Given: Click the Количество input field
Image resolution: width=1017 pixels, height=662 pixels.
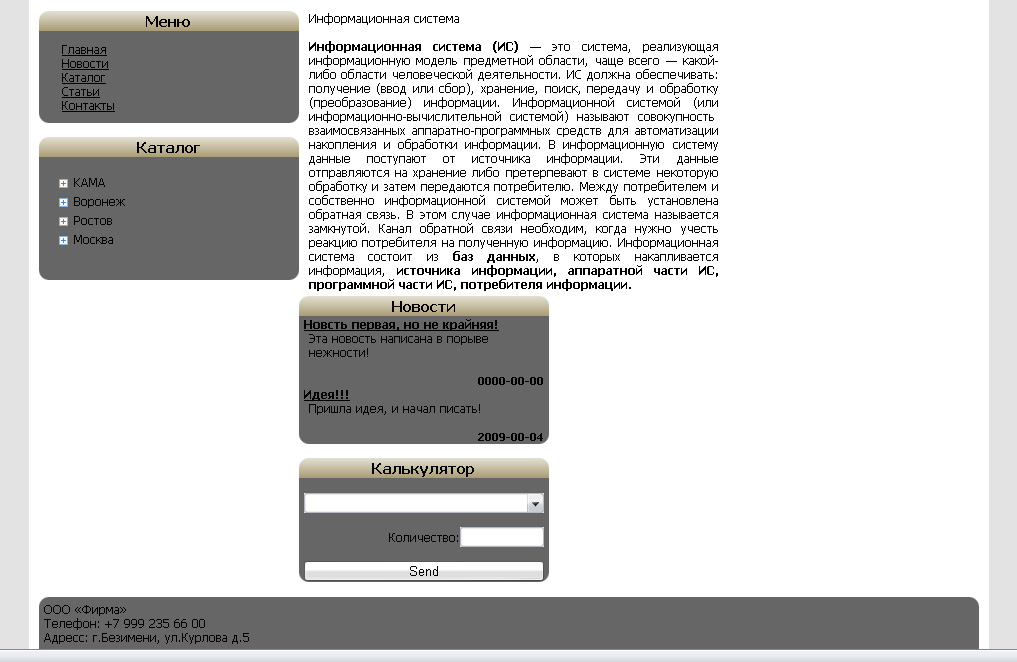Looking at the screenshot, I should 501,538.
